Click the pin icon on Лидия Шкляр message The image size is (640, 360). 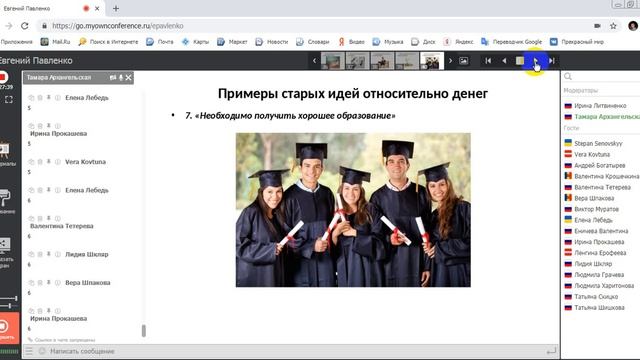click(x=49, y=254)
